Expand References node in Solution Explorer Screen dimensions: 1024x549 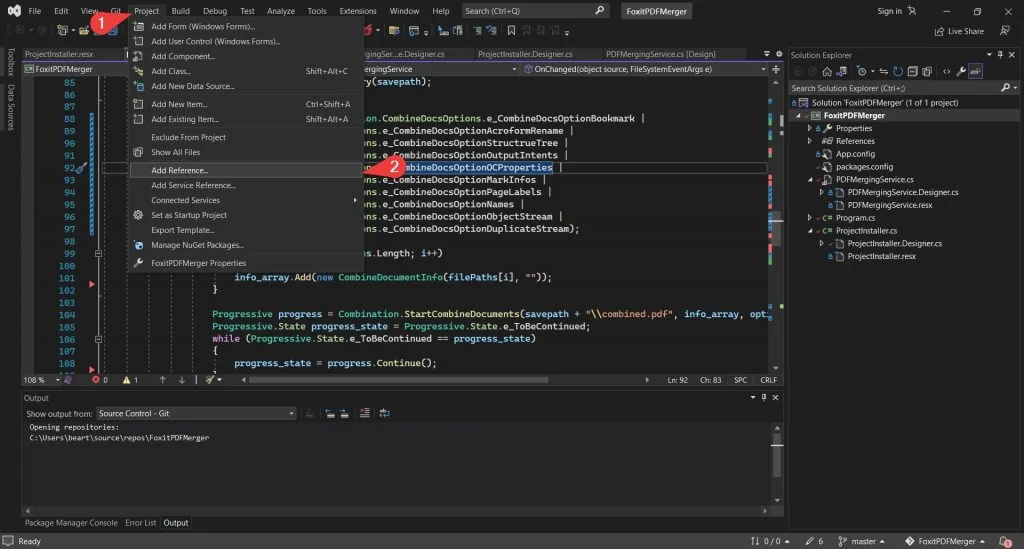pos(810,141)
